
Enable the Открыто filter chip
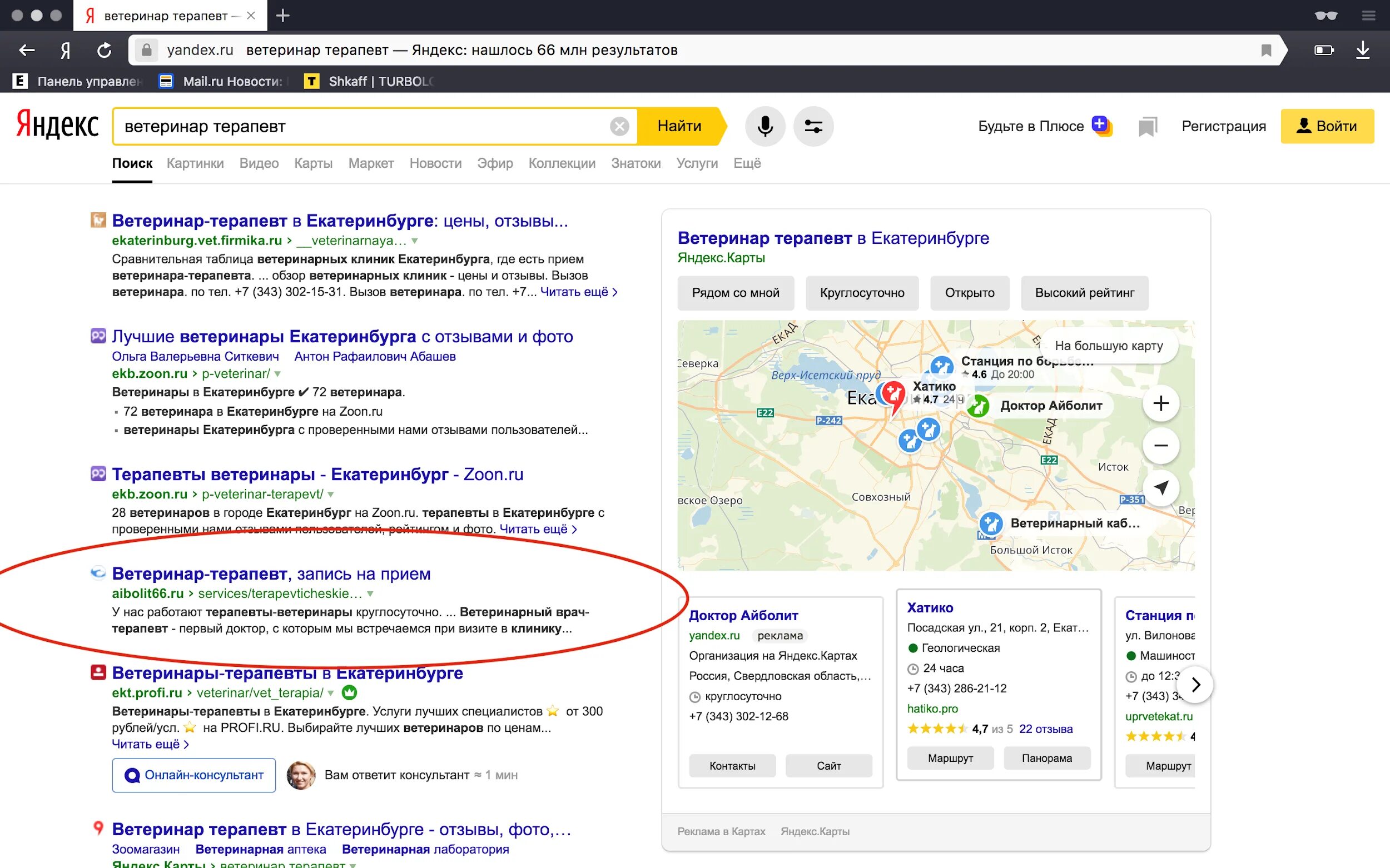click(x=969, y=293)
